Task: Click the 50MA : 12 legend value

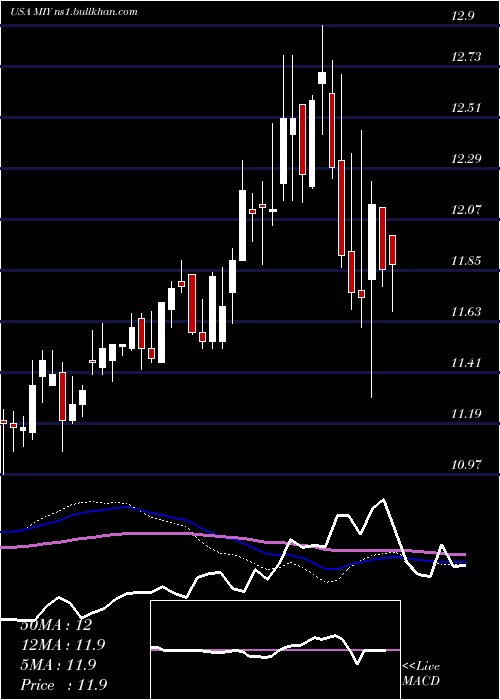Action: tap(56, 625)
